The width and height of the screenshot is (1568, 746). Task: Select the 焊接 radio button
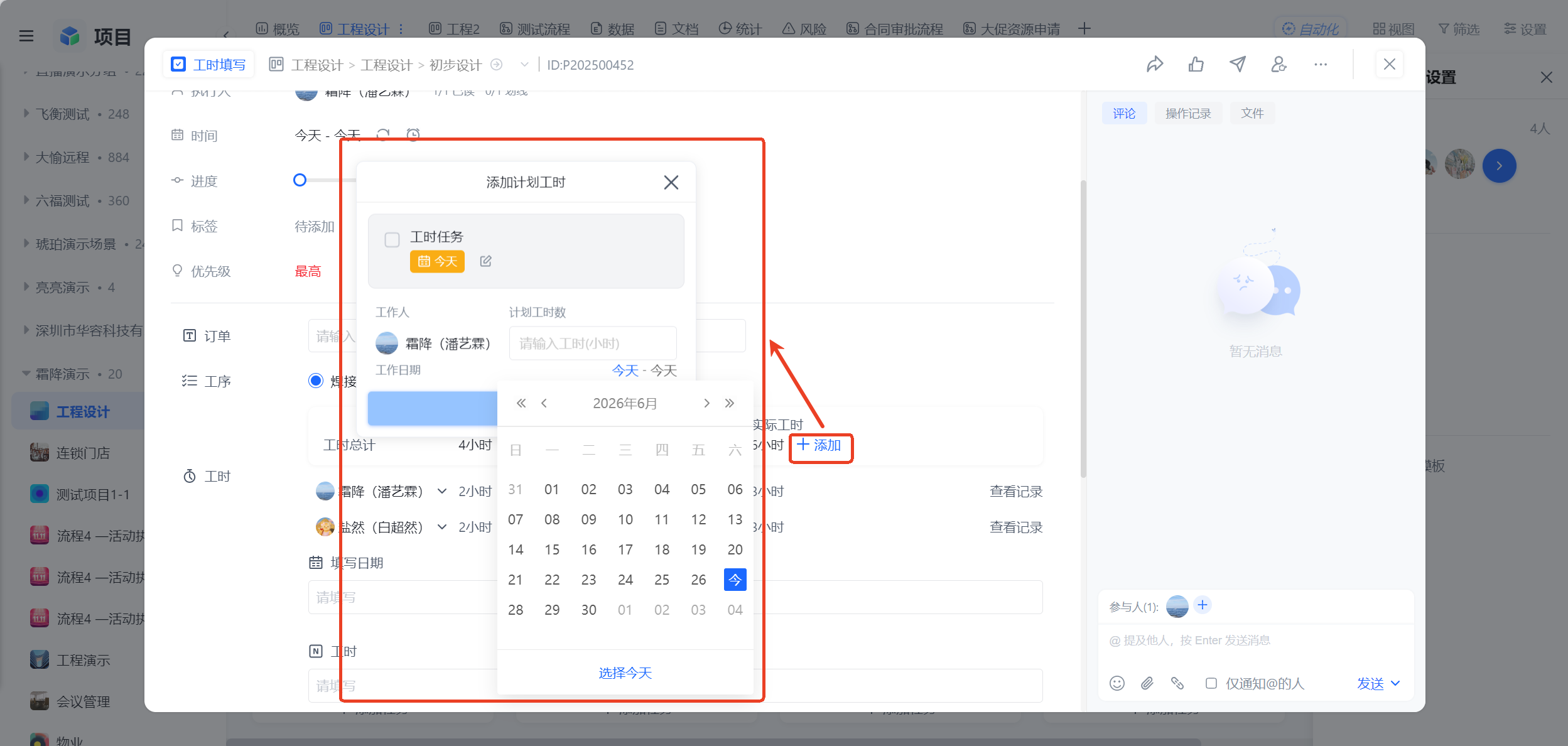[x=316, y=381]
